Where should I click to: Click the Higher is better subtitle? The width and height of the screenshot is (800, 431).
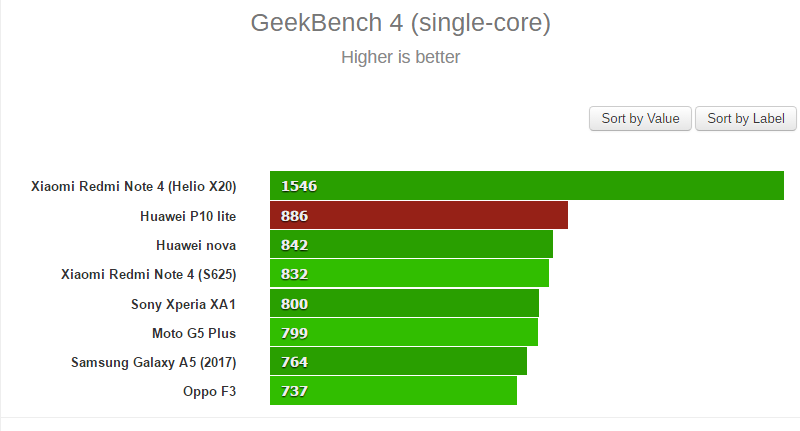coord(400,57)
